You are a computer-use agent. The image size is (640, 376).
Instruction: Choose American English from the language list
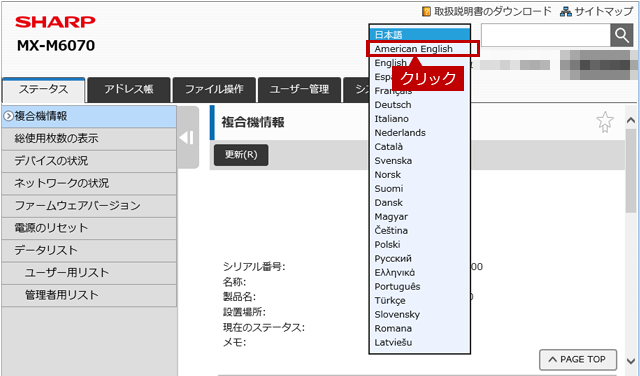click(420, 49)
